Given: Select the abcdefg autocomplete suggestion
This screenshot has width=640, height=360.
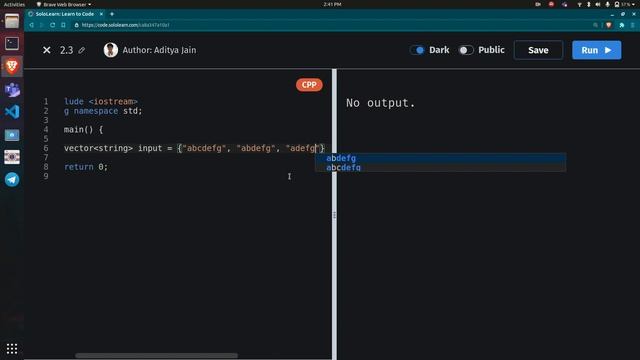Looking at the screenshot, I should tap(440, 167).
